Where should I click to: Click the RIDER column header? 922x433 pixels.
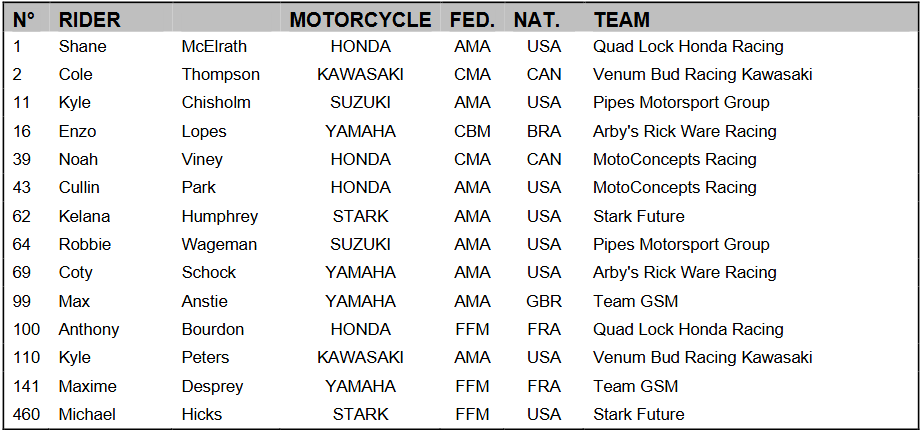[x=90, y=19]
